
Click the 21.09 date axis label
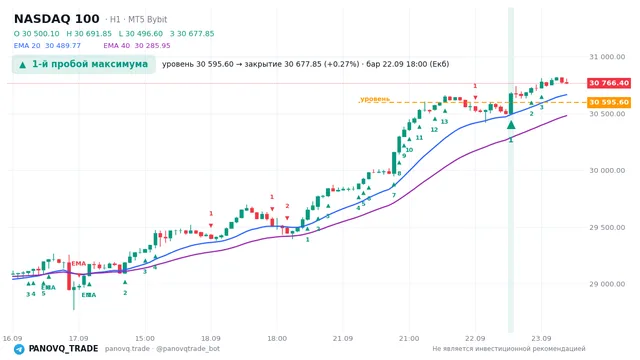[x=343, y=338]
